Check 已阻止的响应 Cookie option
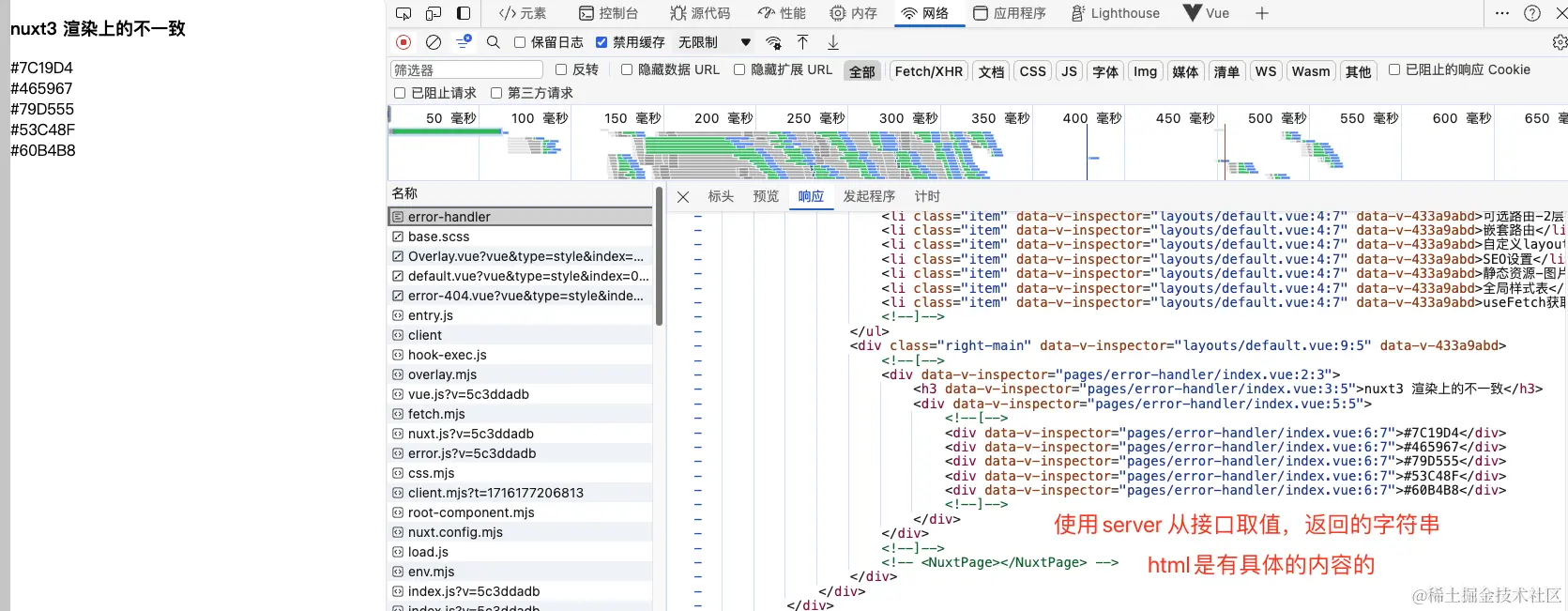 click(1394, 69)
